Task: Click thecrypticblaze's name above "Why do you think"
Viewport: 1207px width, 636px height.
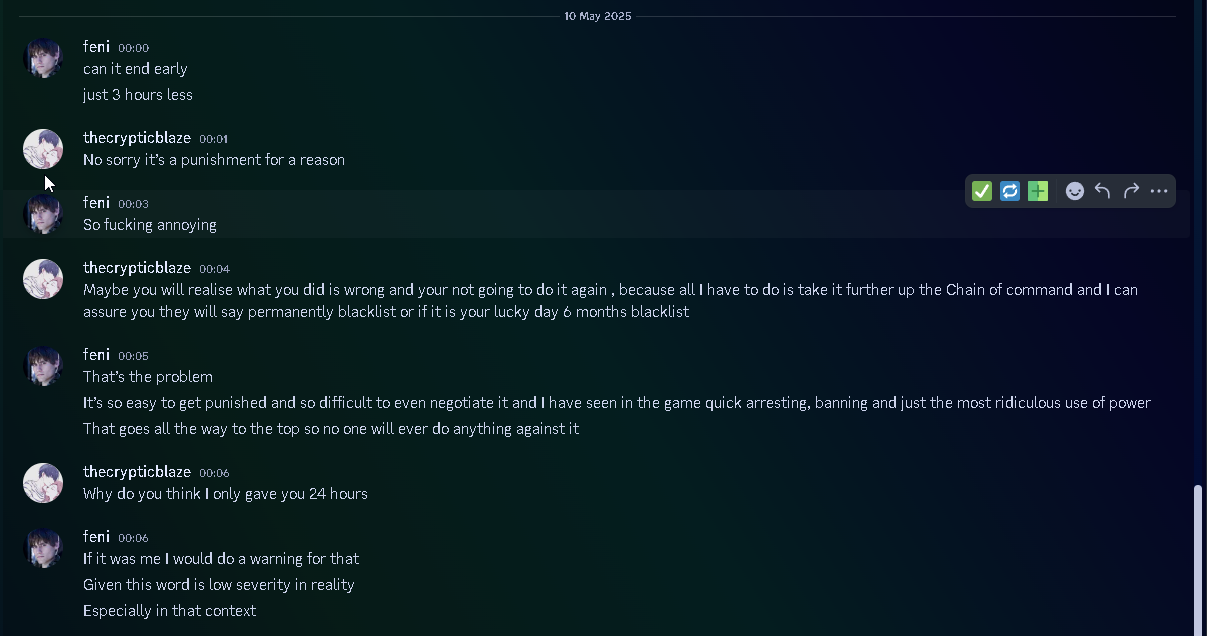Action: (137, 472)
